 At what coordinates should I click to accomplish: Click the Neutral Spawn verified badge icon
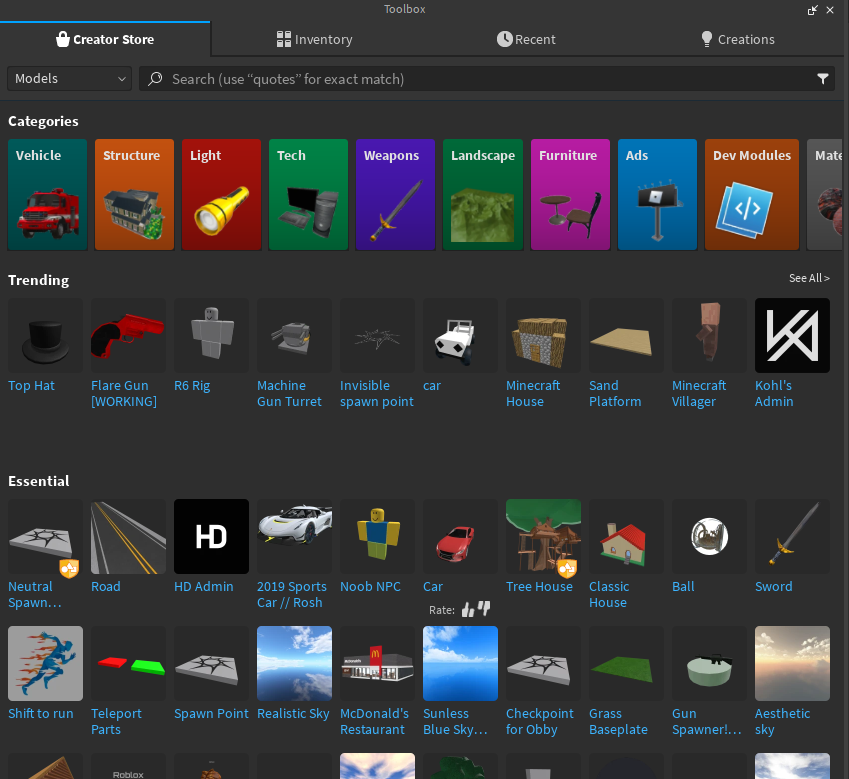coord(69,568)
